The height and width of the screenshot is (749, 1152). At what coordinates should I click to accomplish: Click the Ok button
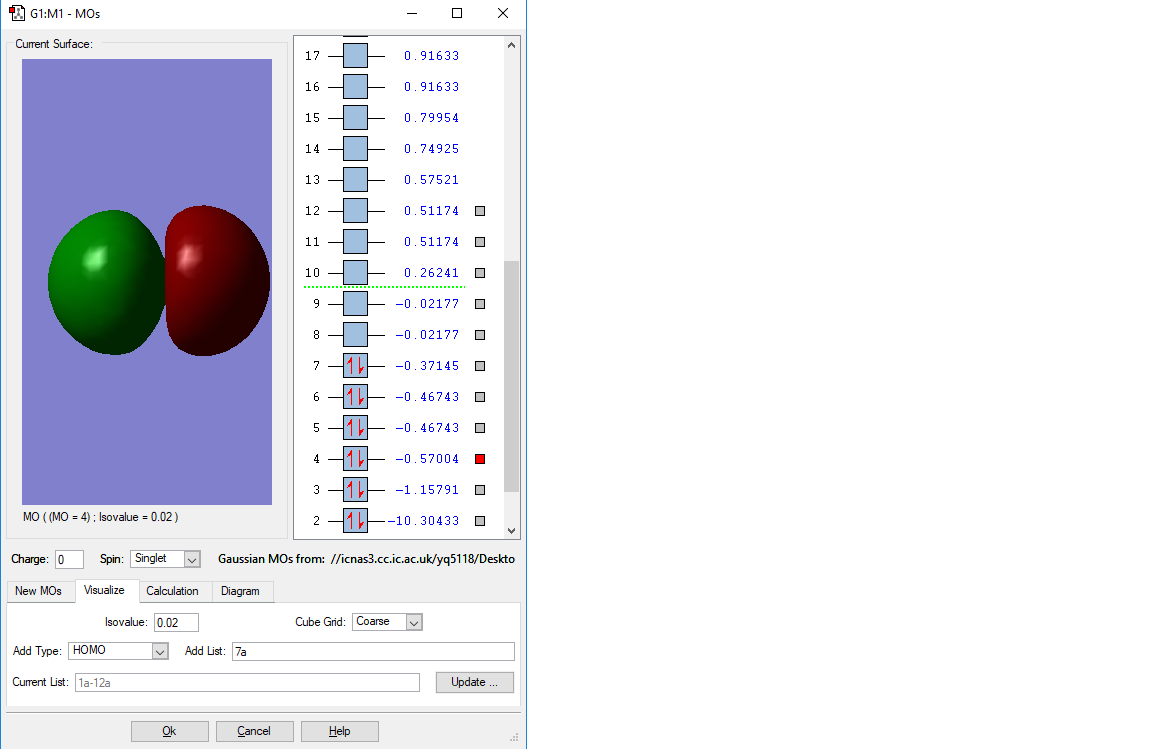coord(170,731)
